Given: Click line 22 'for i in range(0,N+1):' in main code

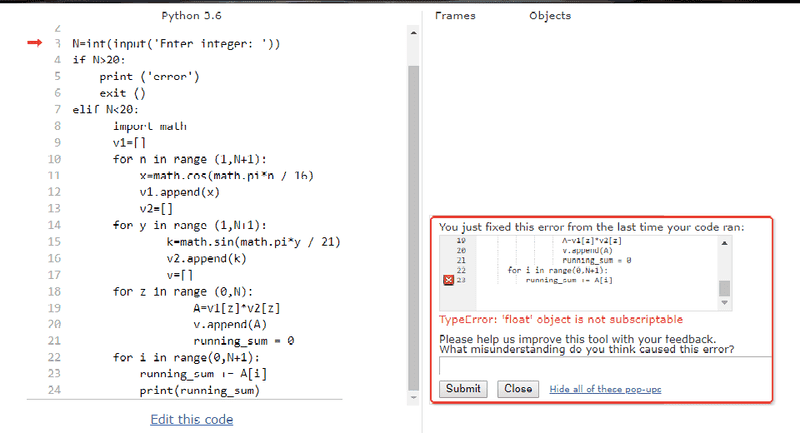Looking at the screenshot, I should [x=186, y=358].
